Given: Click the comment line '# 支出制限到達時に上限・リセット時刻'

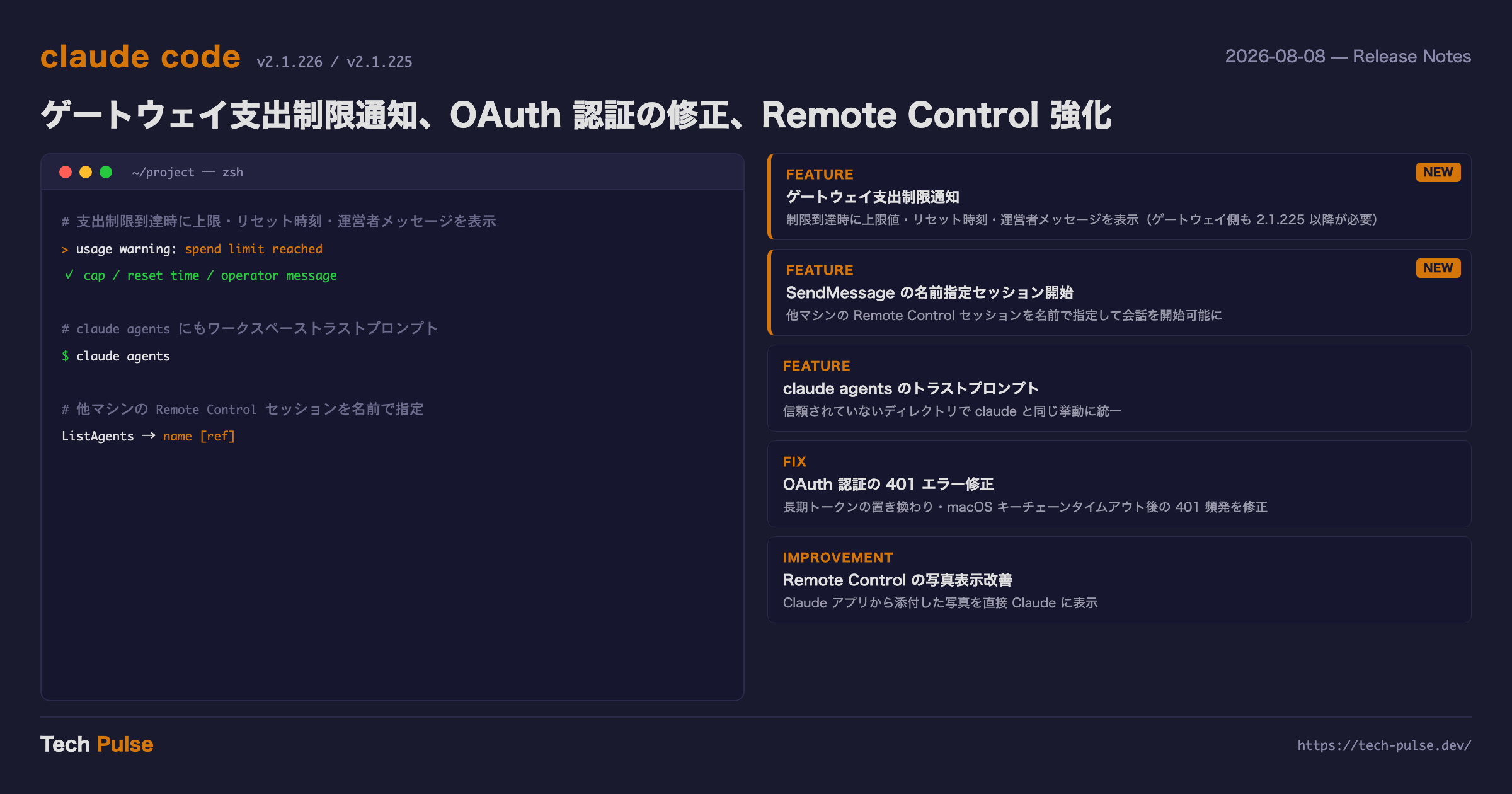Looking at the screenshot, I should click(278, 221).
